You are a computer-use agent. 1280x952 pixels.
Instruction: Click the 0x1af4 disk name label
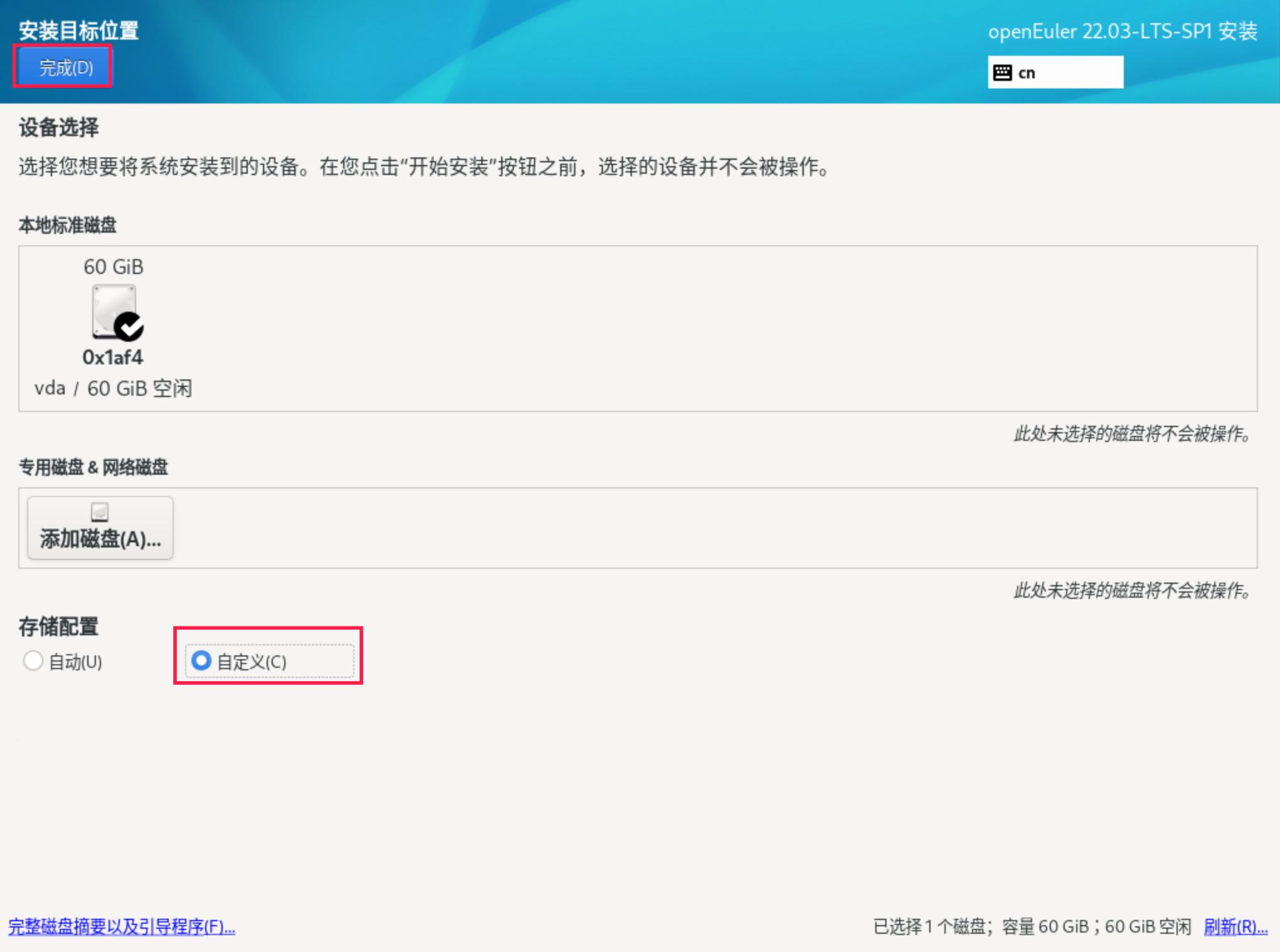tap(113, 357)
